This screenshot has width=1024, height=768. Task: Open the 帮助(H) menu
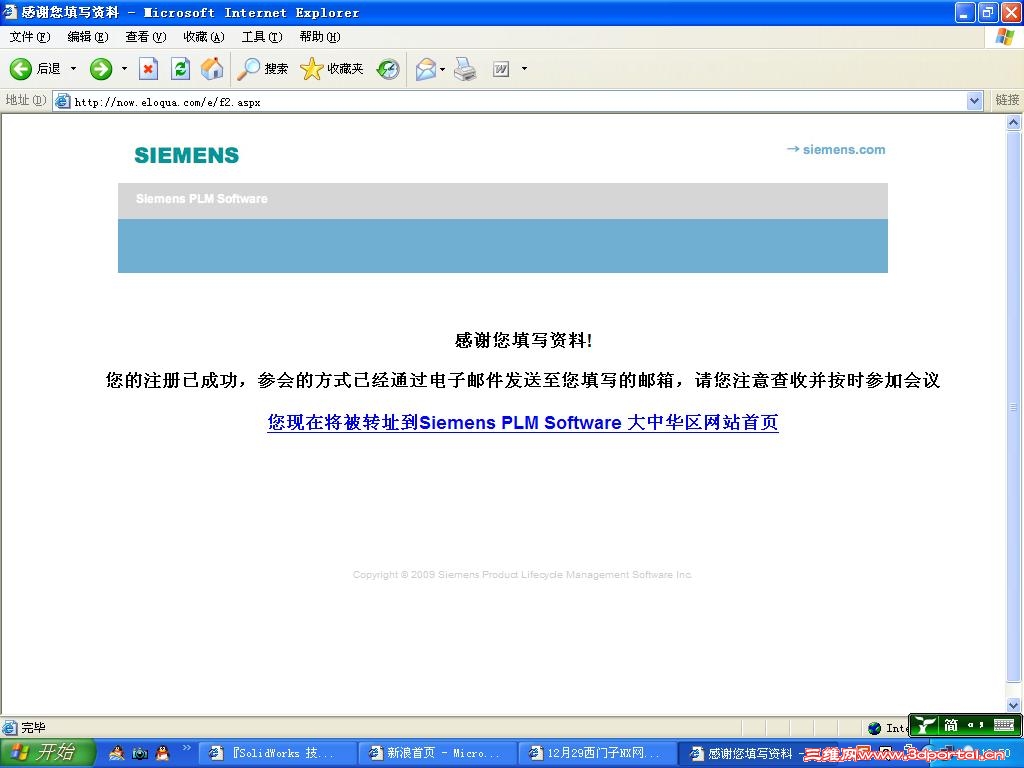pyautogui.click(x=320, y=37)
